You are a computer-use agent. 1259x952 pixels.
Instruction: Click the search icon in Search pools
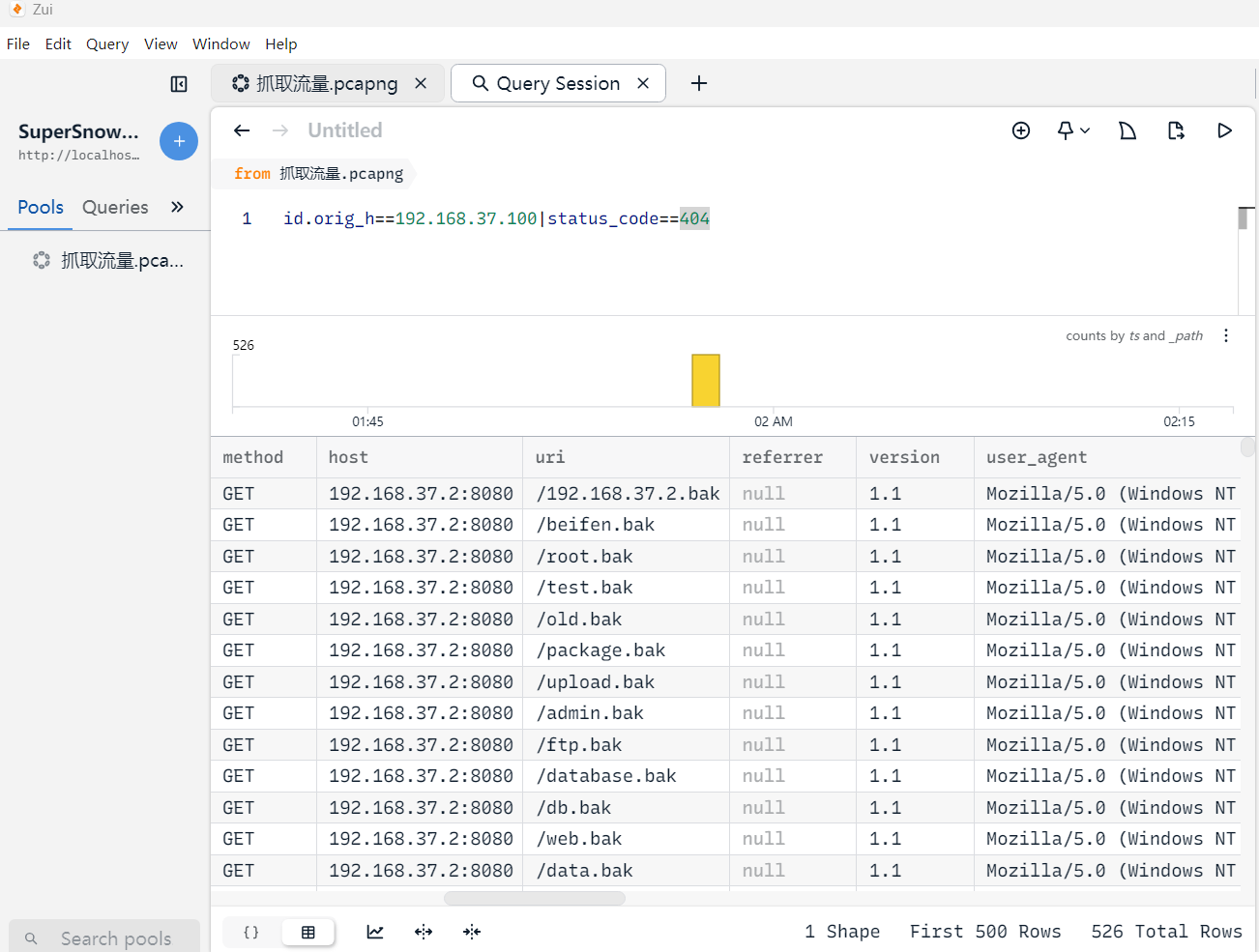click(31, 938)
